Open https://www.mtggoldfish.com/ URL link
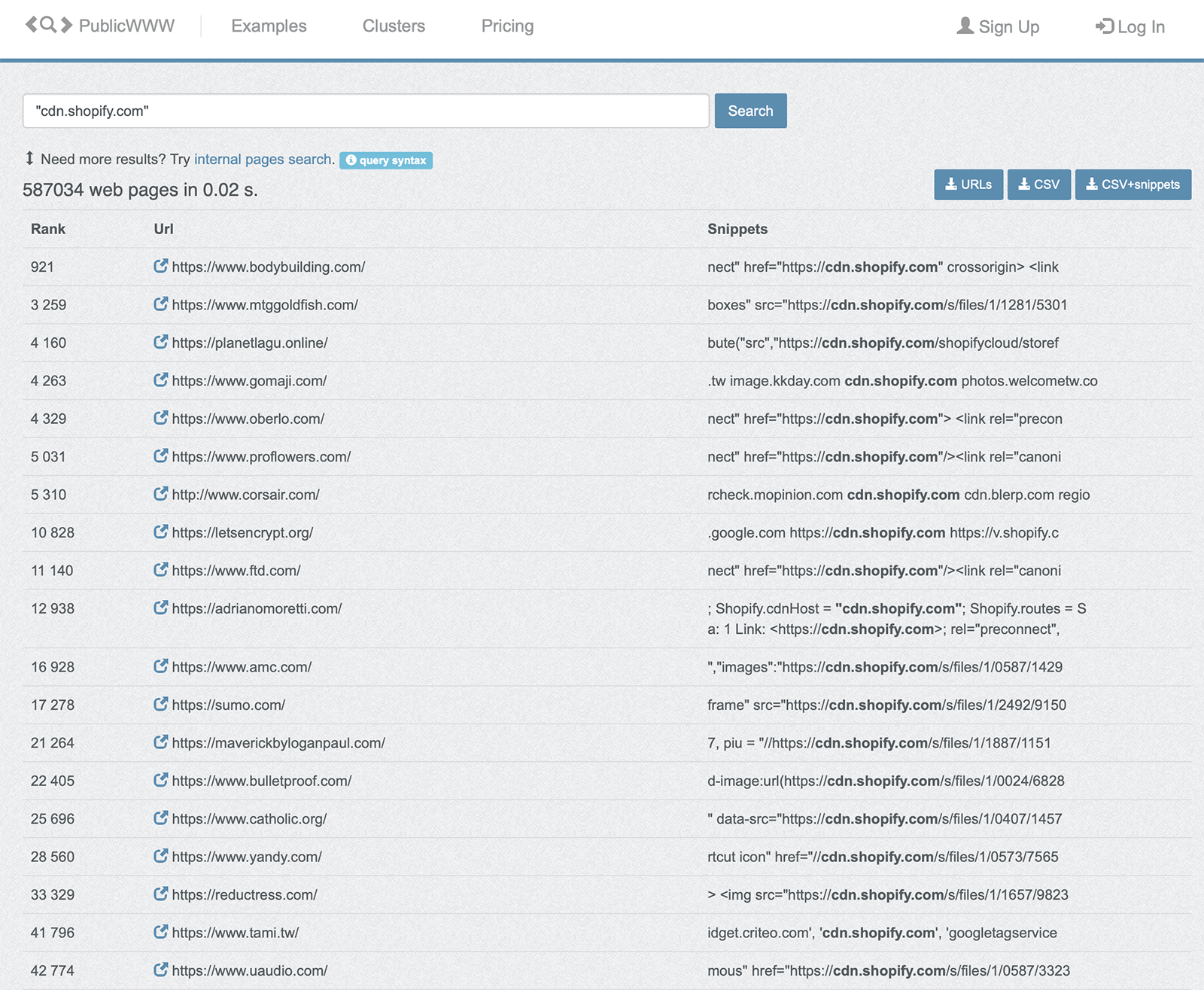 point(265,305)
